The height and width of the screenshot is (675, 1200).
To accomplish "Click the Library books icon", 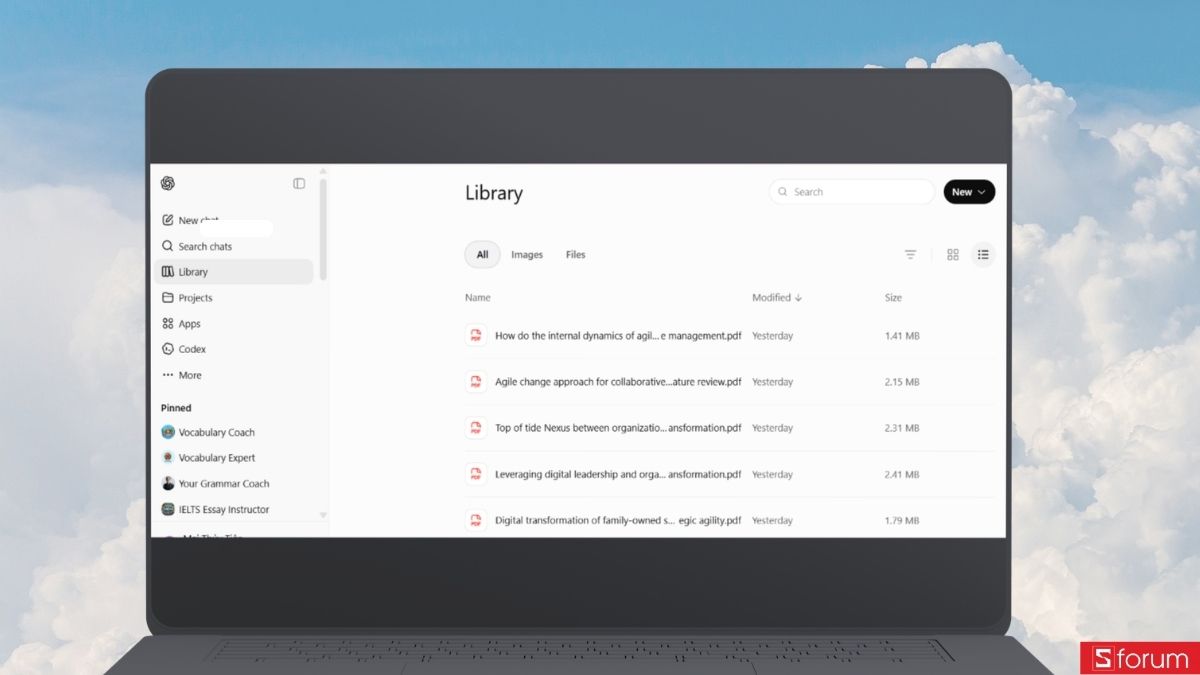I will [x=168, y=272].
